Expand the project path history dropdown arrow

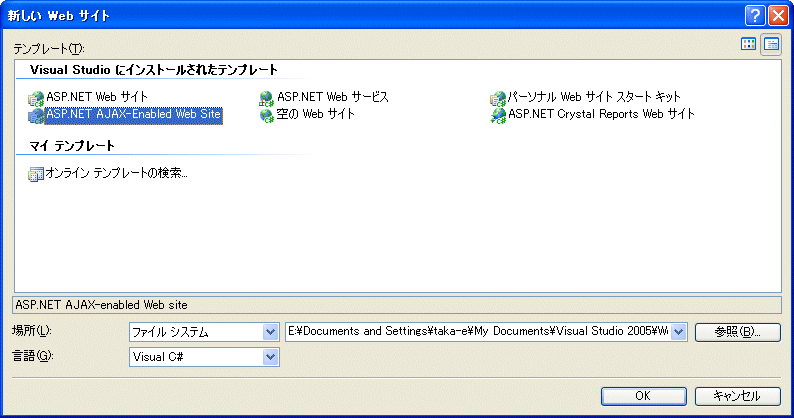tap(679, 332)
